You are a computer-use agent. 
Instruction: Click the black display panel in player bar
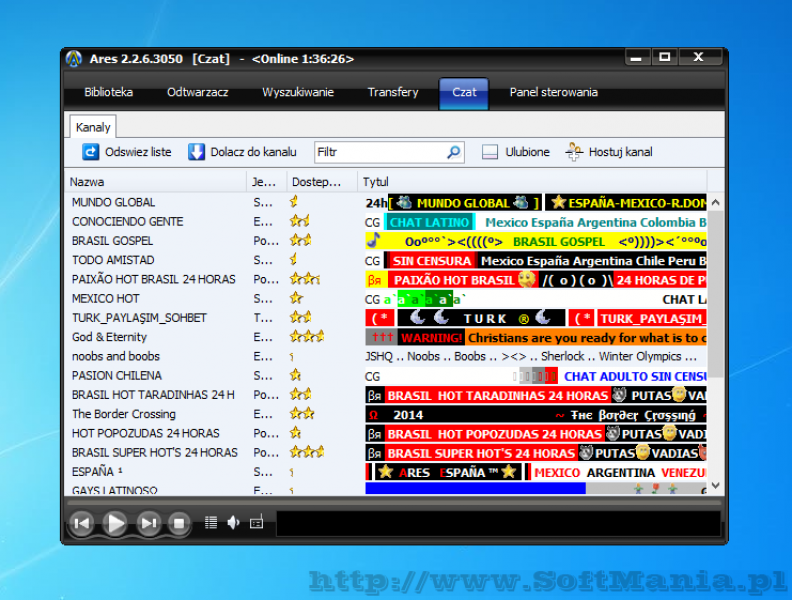[498, 523]
